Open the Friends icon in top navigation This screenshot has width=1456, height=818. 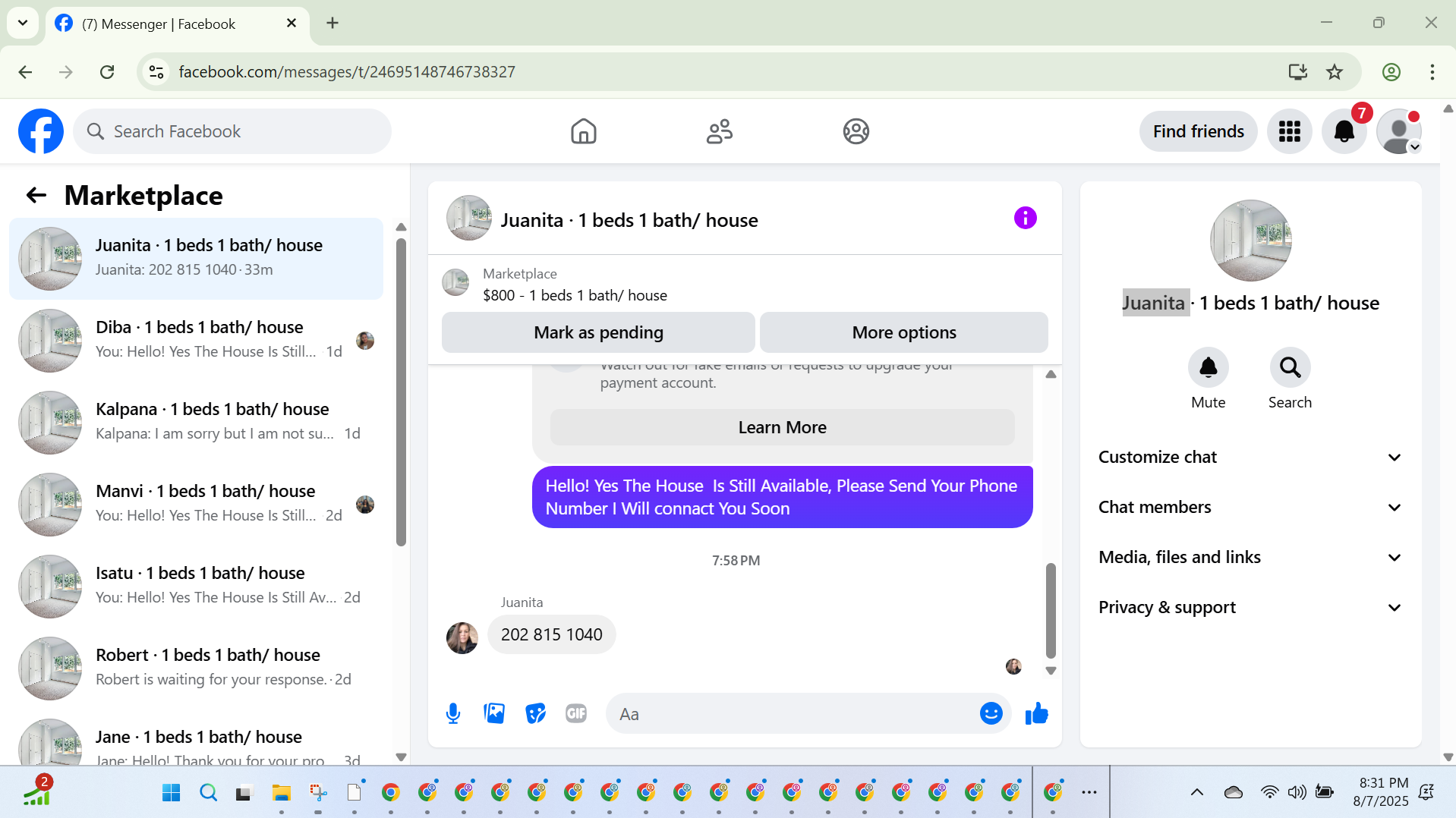(x=719, y=131)
